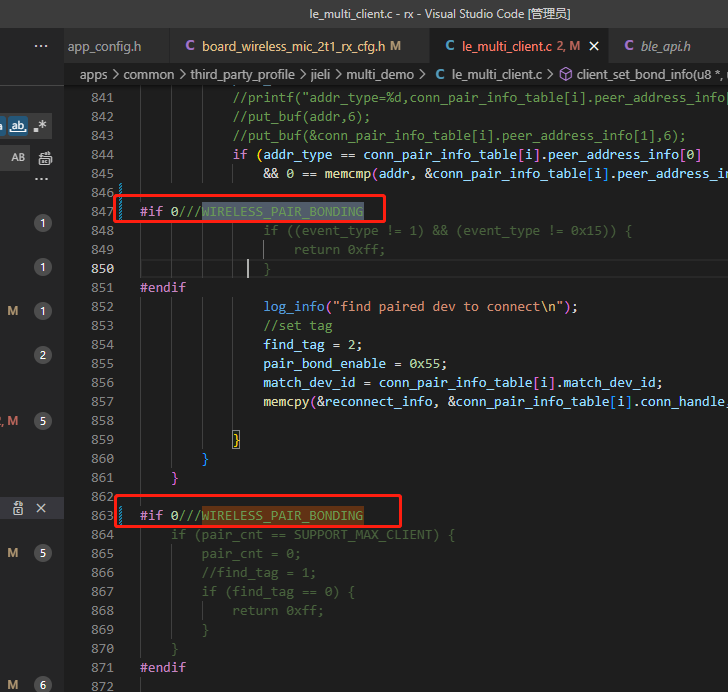Click the C icon in breadcrumb path
The height and width of the screenshot is (692, 728).
[x=440, y=74]
